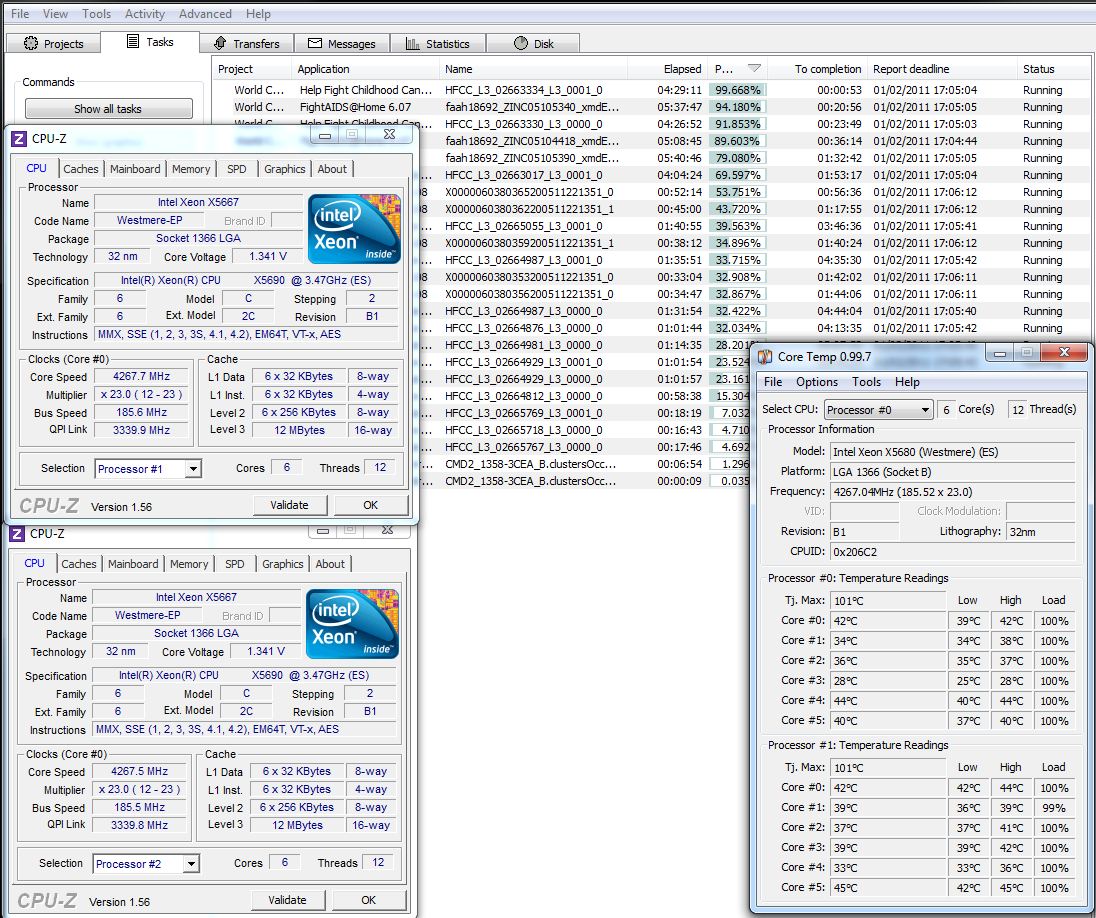
Task: Click the Messages tab envelope icon
Action: (x=315, y=43)
